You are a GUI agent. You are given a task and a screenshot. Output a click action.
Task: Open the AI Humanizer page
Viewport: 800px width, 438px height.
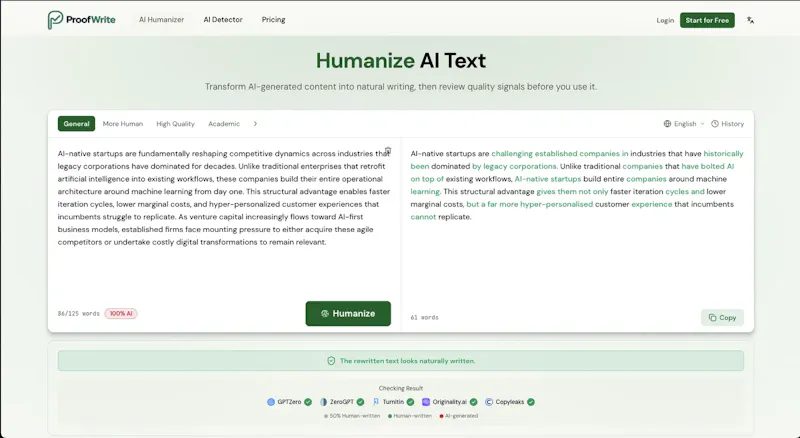161,20
